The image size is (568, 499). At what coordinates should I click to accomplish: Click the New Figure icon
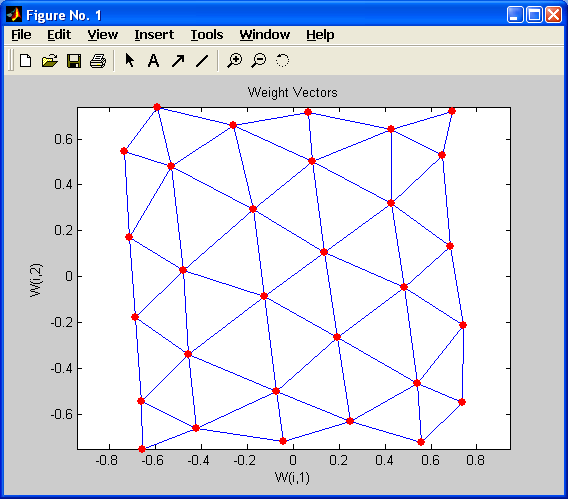coord(25,60)
